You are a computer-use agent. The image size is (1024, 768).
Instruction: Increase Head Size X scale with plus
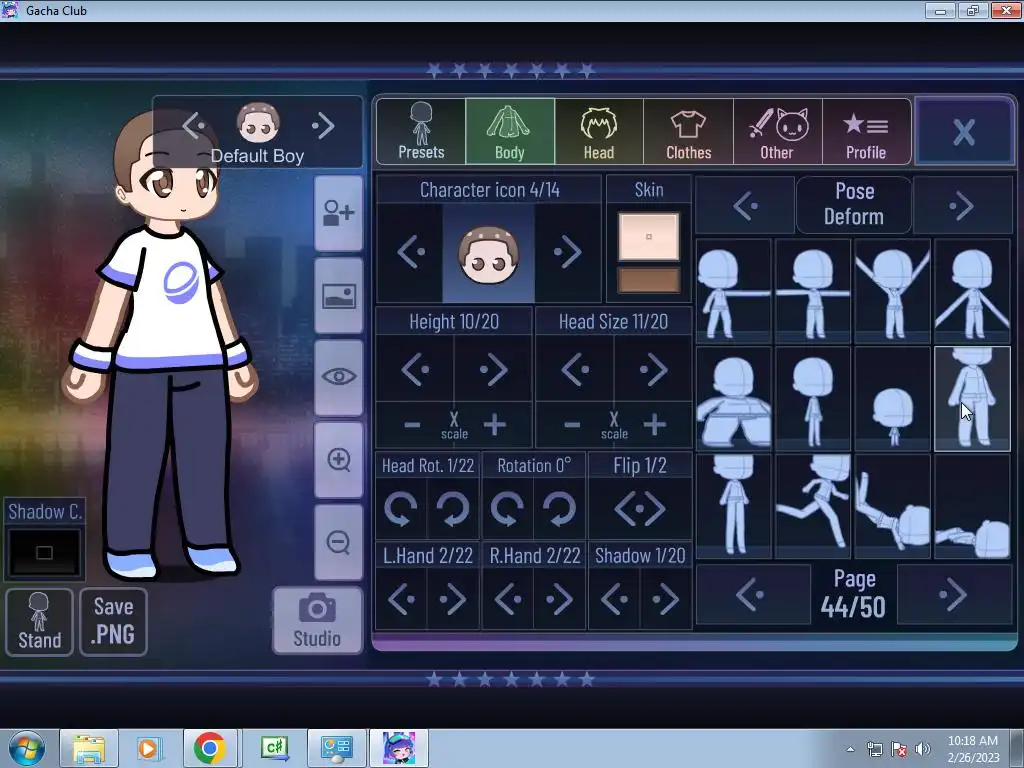[654, 425]
